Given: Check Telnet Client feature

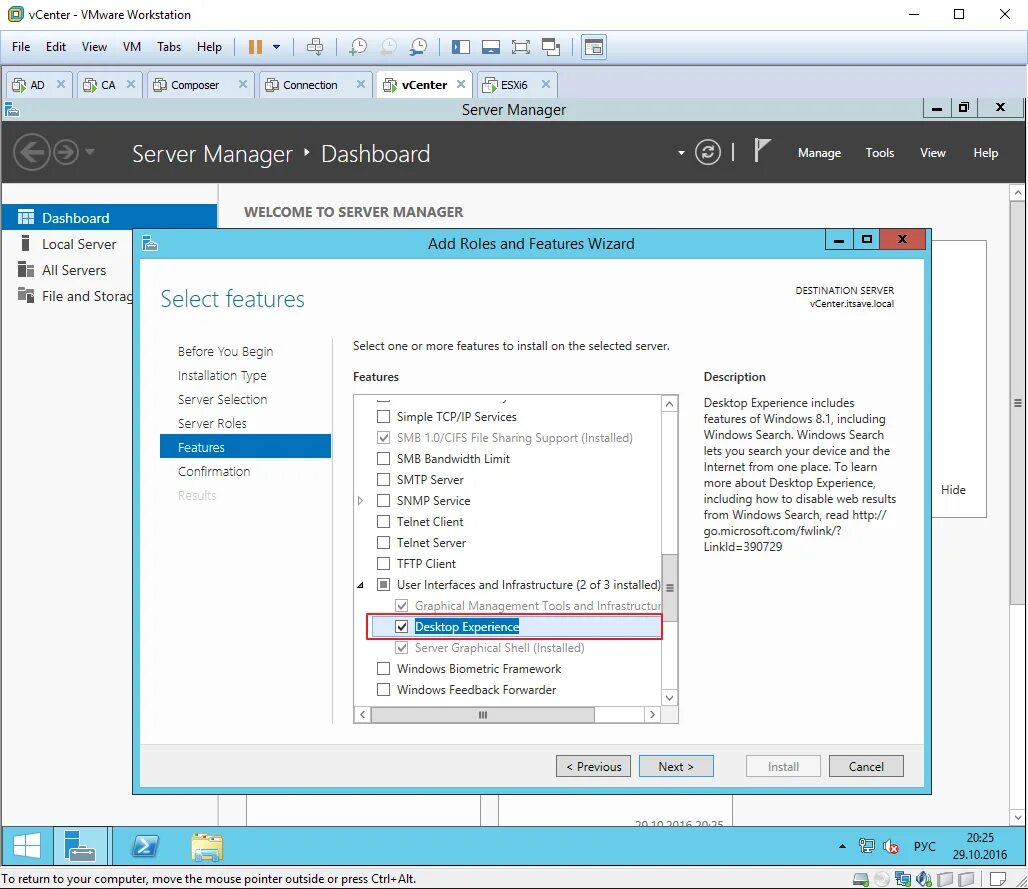Looking at the screenshot, I should [384, 521].
